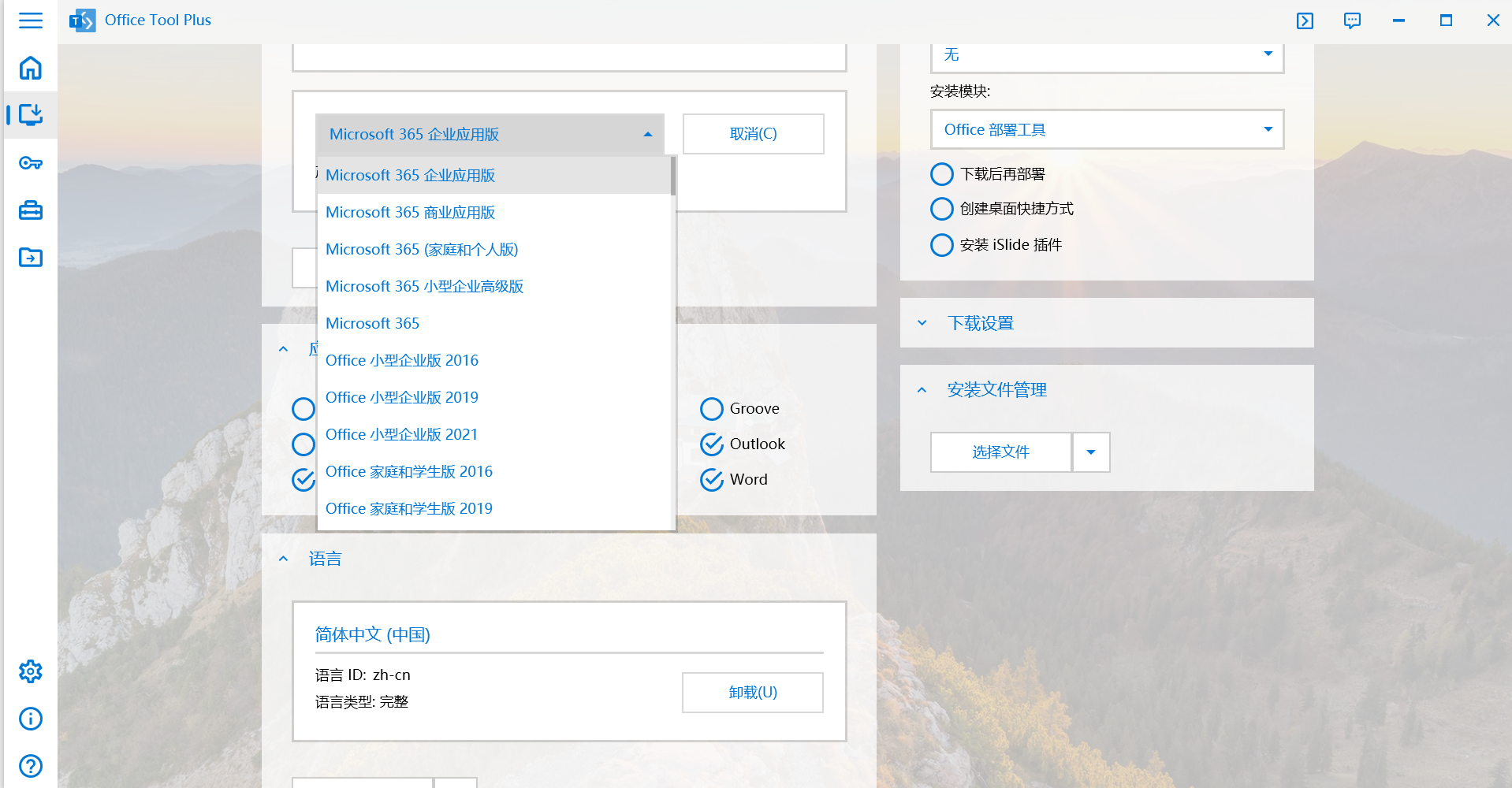Screen dimensions: 1512x788
Task: Open the command console icon in title bar
Action: [x=1305, y=20]
